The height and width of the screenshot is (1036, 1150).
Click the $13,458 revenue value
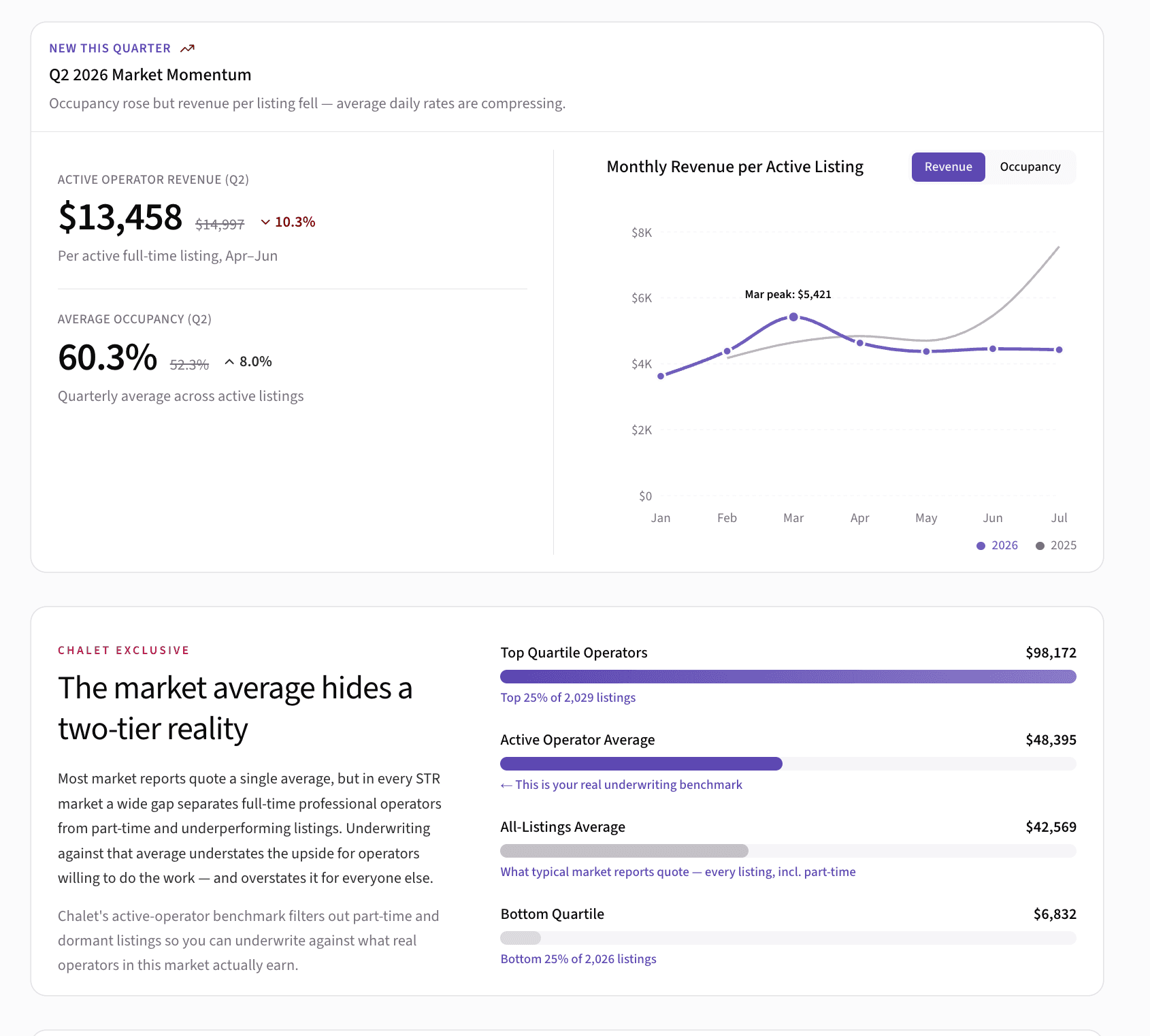tap(120, 218)
